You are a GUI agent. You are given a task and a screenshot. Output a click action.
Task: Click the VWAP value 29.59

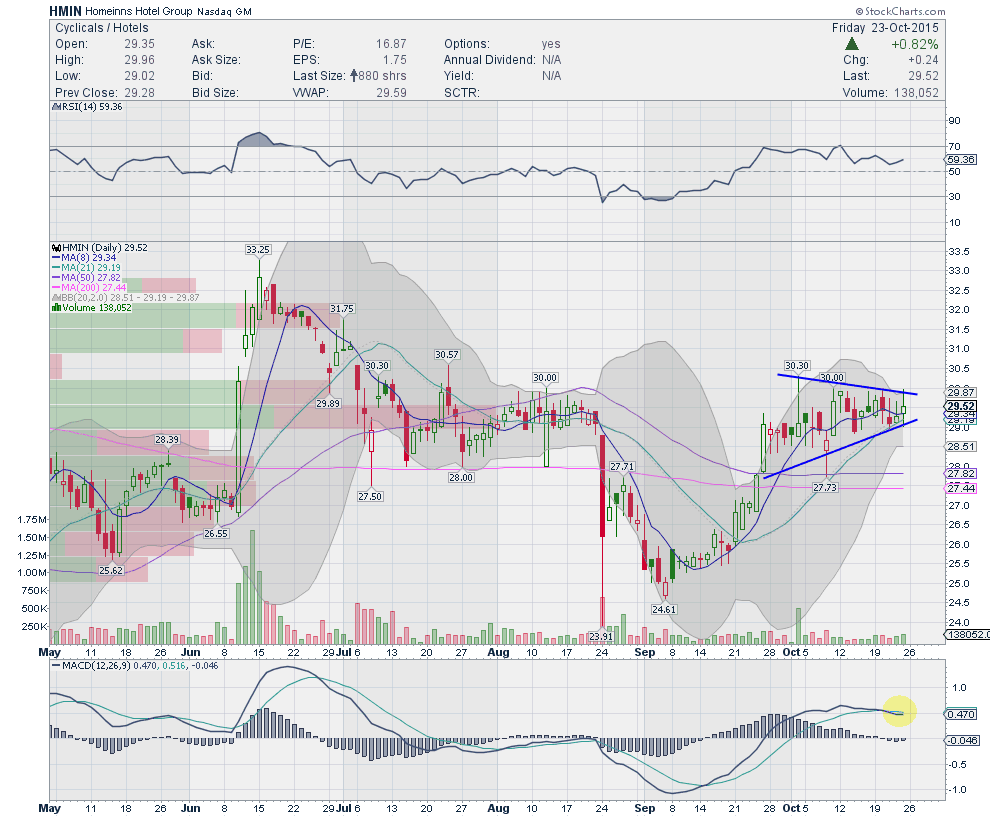[x=391, y=92]
